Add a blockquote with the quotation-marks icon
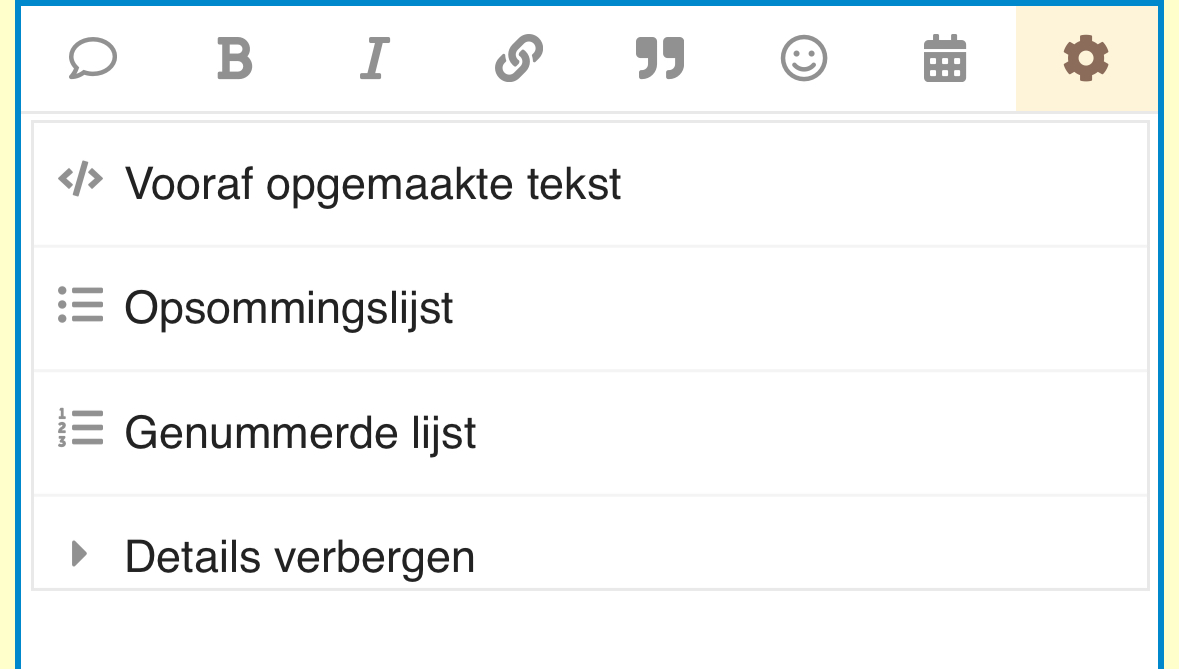Image resolution: width=1179 pixels, height=669 pixels. (660, 58)
